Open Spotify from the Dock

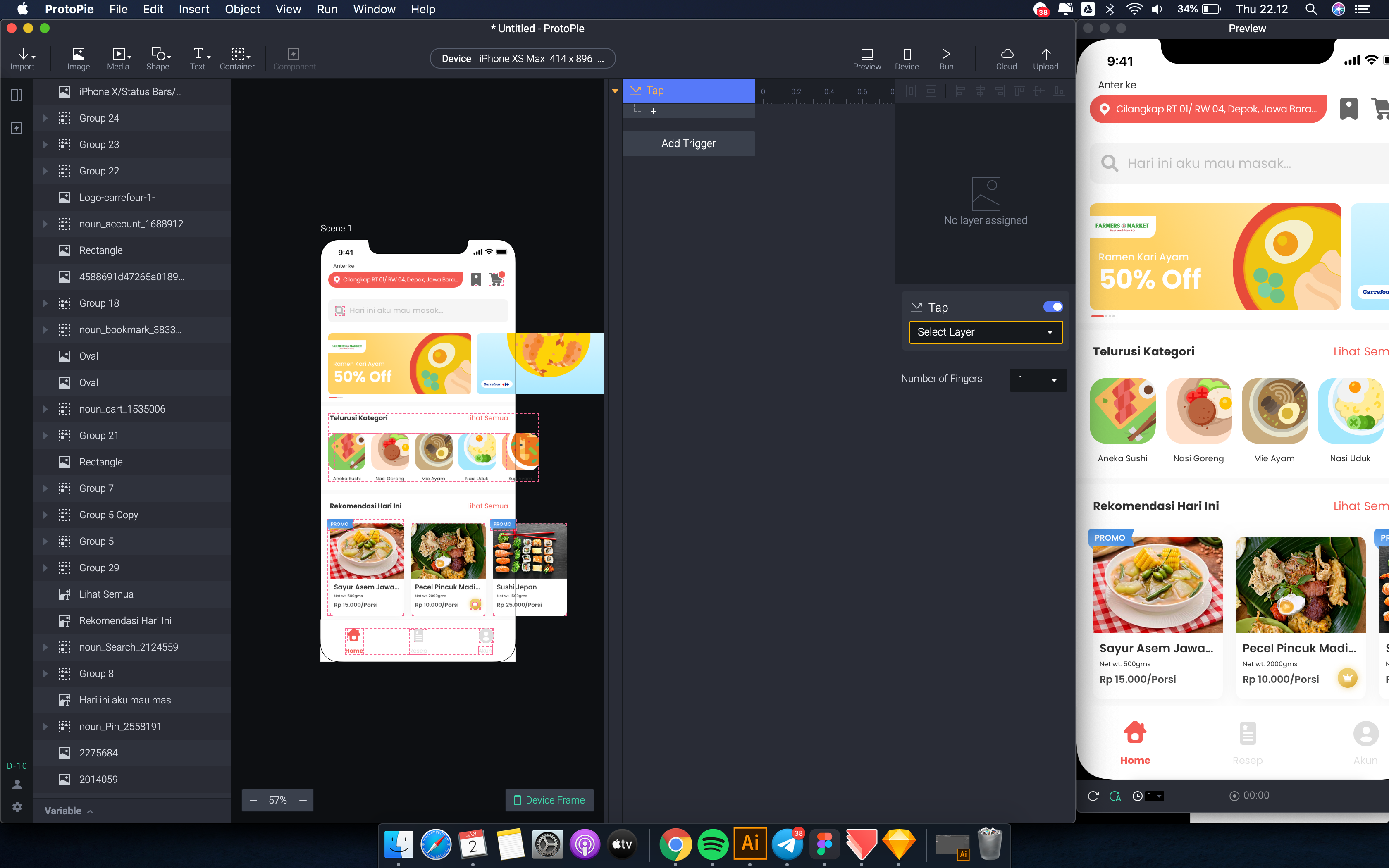(x=712, y=844)
